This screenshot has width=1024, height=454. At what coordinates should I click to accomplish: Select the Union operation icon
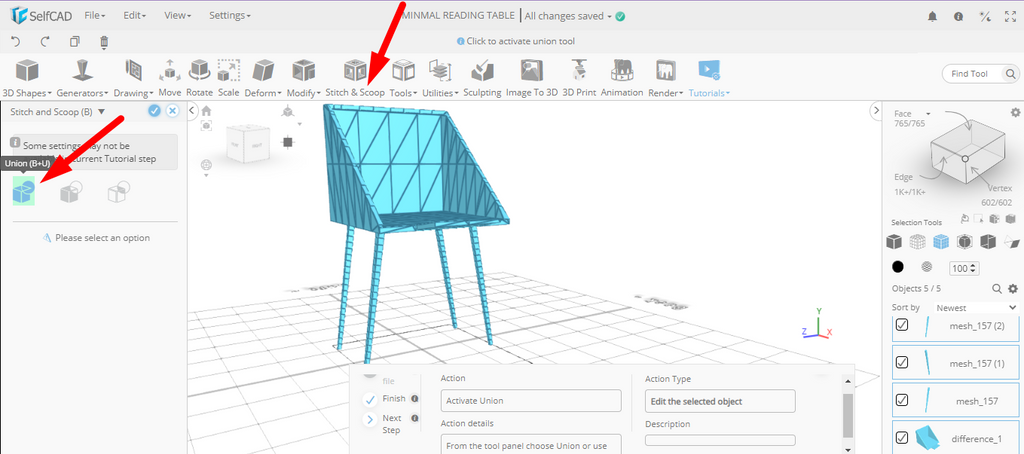click(x=24, y=191)
